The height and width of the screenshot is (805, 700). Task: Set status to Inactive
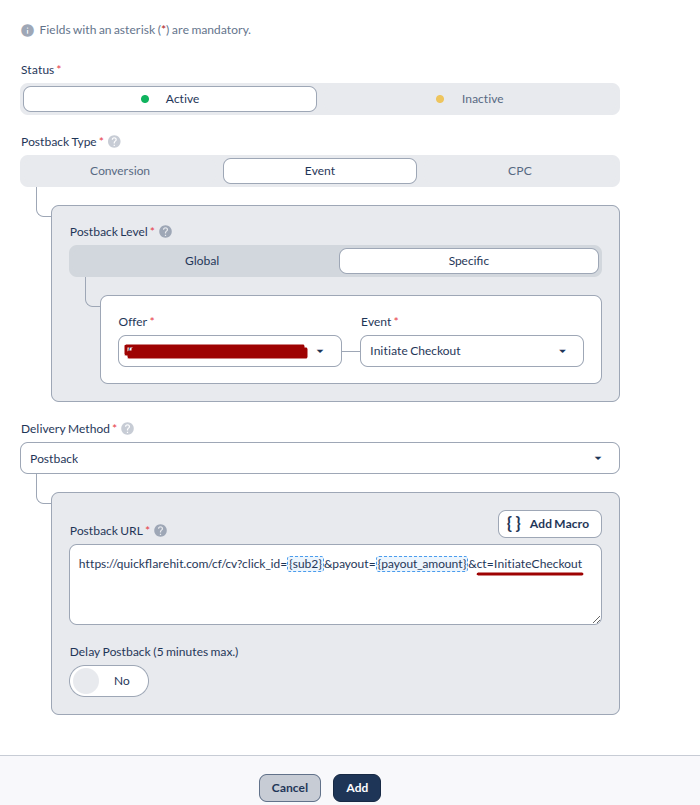(x=469, y=99)
